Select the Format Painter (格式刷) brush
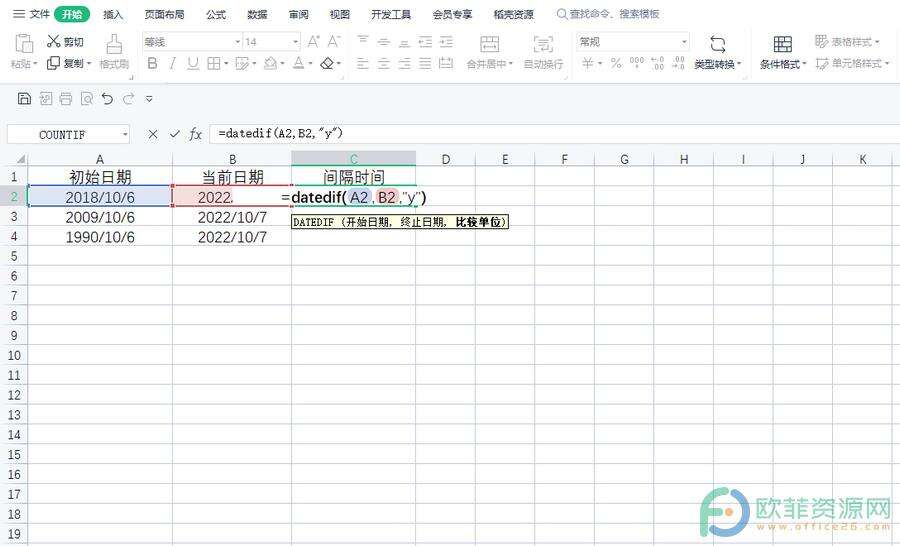 tap(114, 44)
